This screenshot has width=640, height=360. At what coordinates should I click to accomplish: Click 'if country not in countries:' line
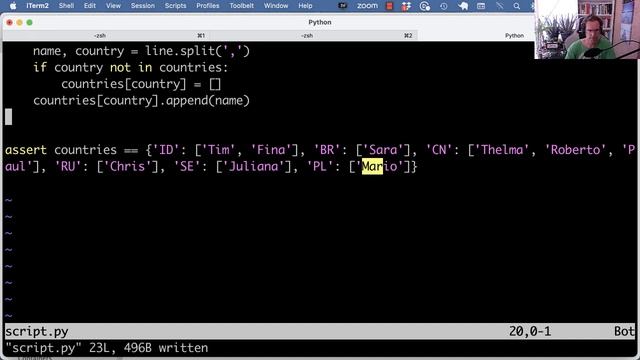131,67
